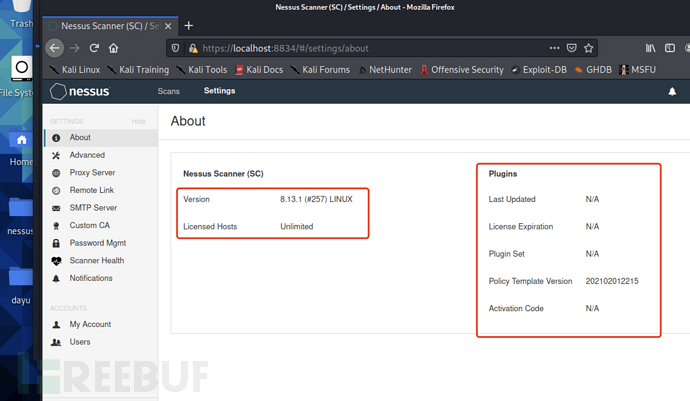Open Scanner Health page

pyautogui.click(x=97, y=261)
